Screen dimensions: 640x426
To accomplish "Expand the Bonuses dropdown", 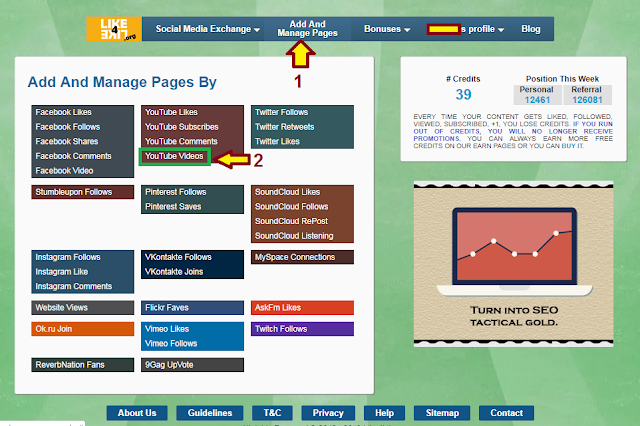I will pyautogui.click(x=387, y=29).
